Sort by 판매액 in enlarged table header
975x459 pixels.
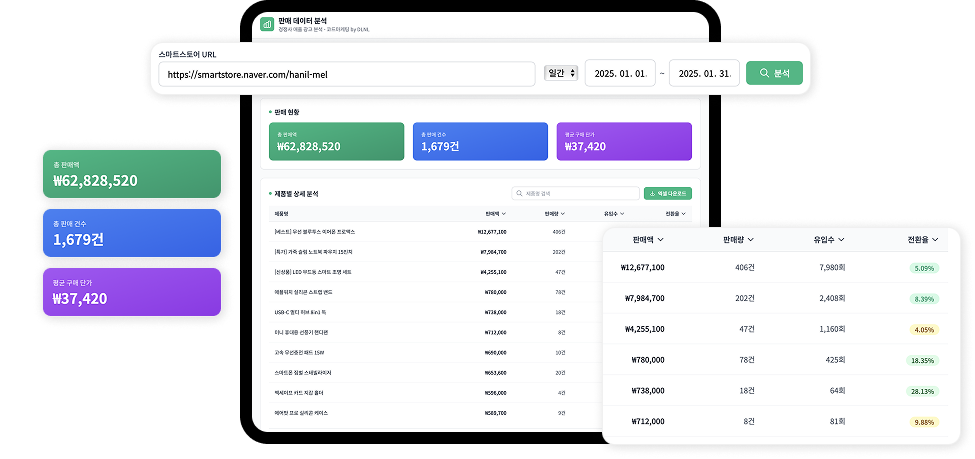(642, 240)
